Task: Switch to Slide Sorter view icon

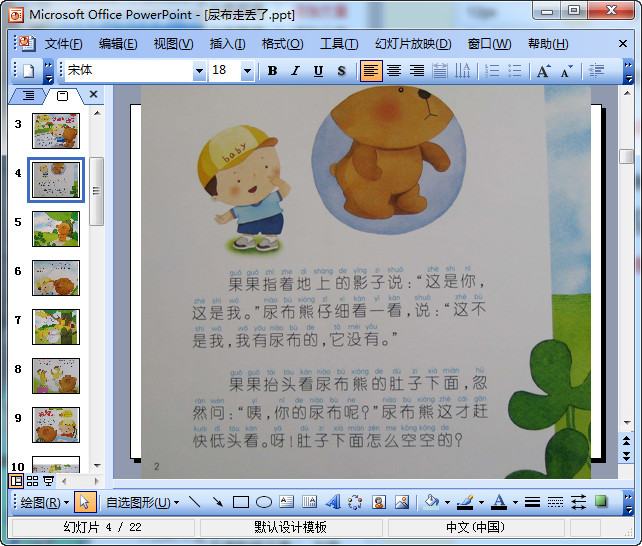Action: (x=32, y=481)
